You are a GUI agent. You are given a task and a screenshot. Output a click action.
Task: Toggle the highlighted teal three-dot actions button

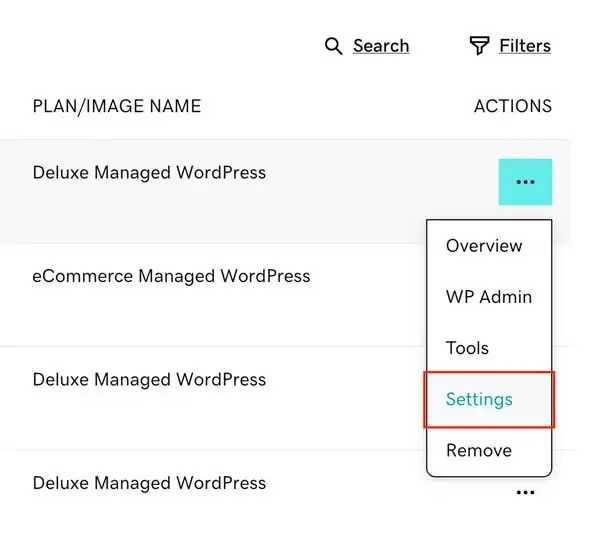click(525, 182)
